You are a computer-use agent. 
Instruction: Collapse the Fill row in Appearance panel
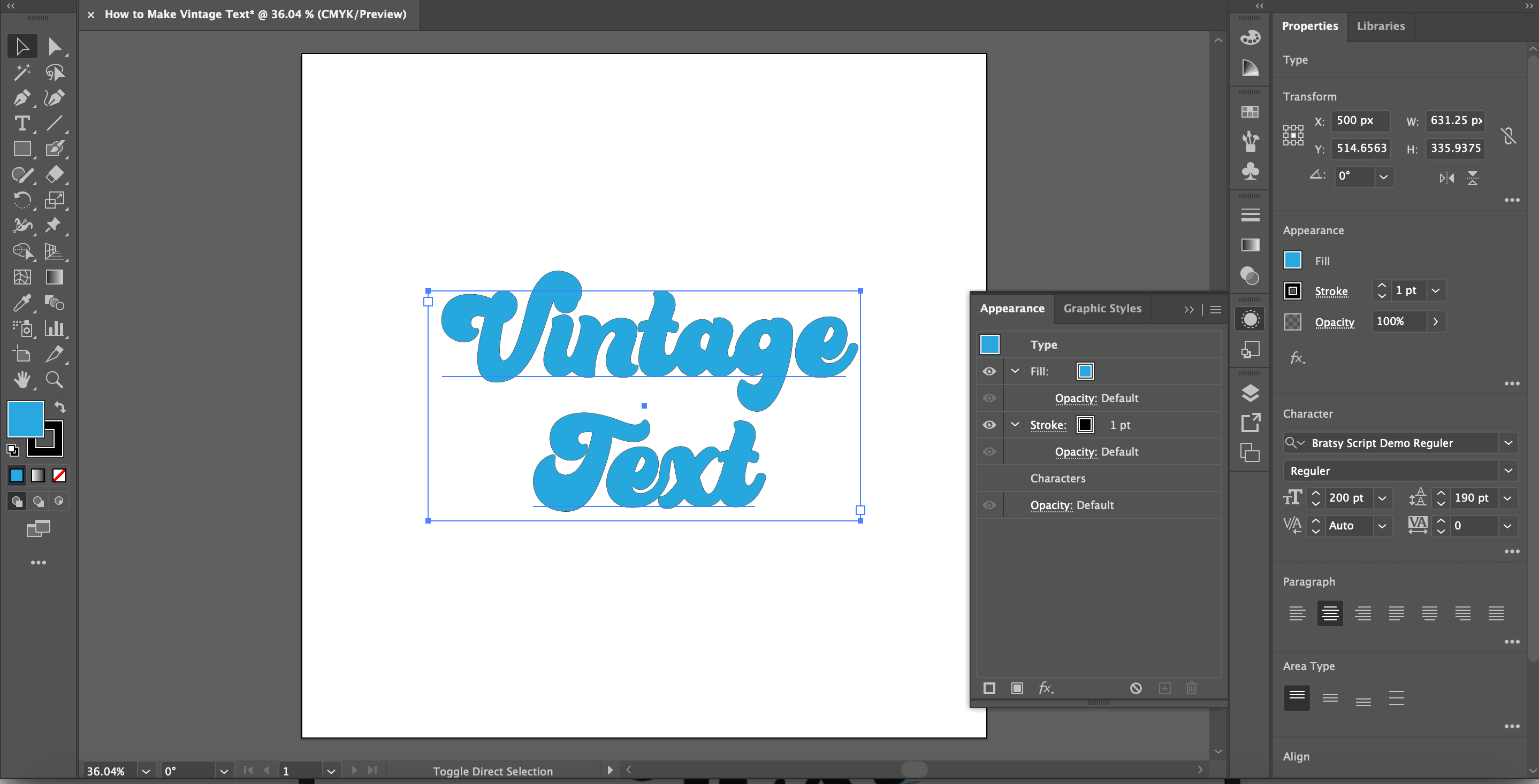point(1015,371)
